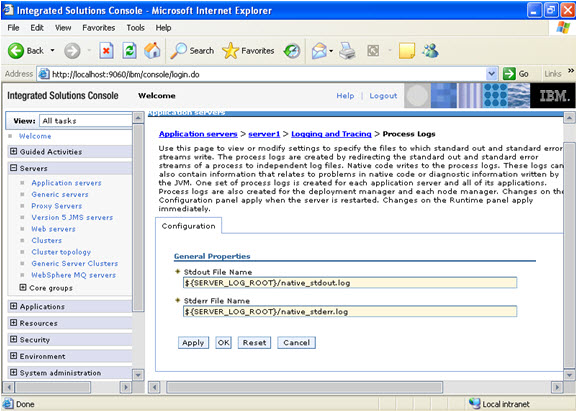The height and width of the screenshot is (411, 576).
Task: Expand the Security section
Action: (x=14, y=339)
